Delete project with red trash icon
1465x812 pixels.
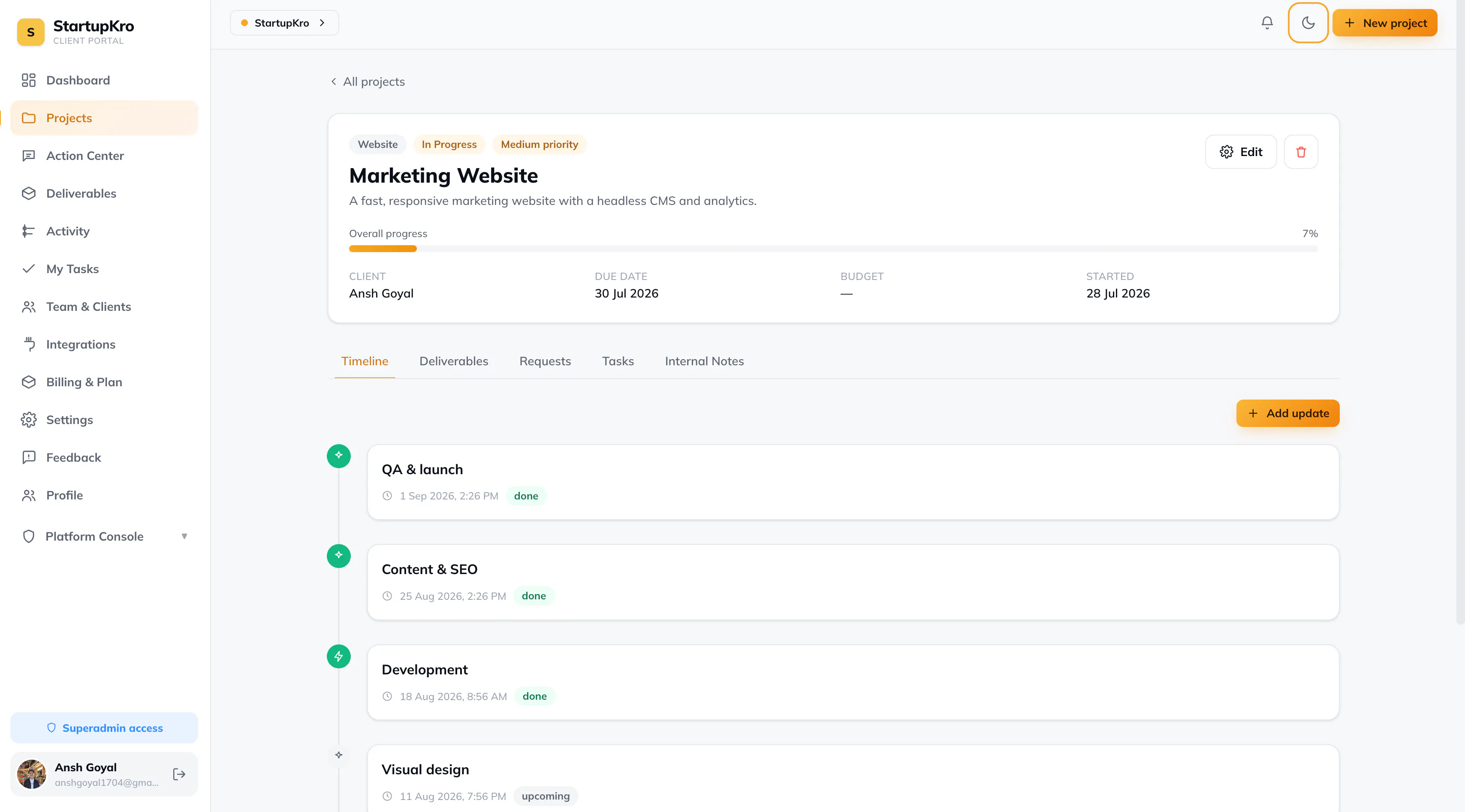point(1301,152)
